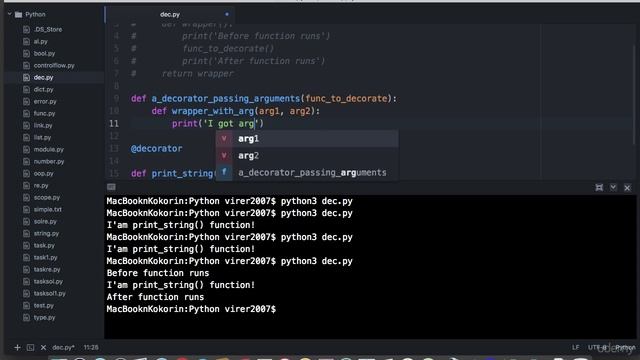Pick a_decorator_passing_arguments from autocomplete list
640x360 pixels.
pyautogui.click(x=307, y=172)
